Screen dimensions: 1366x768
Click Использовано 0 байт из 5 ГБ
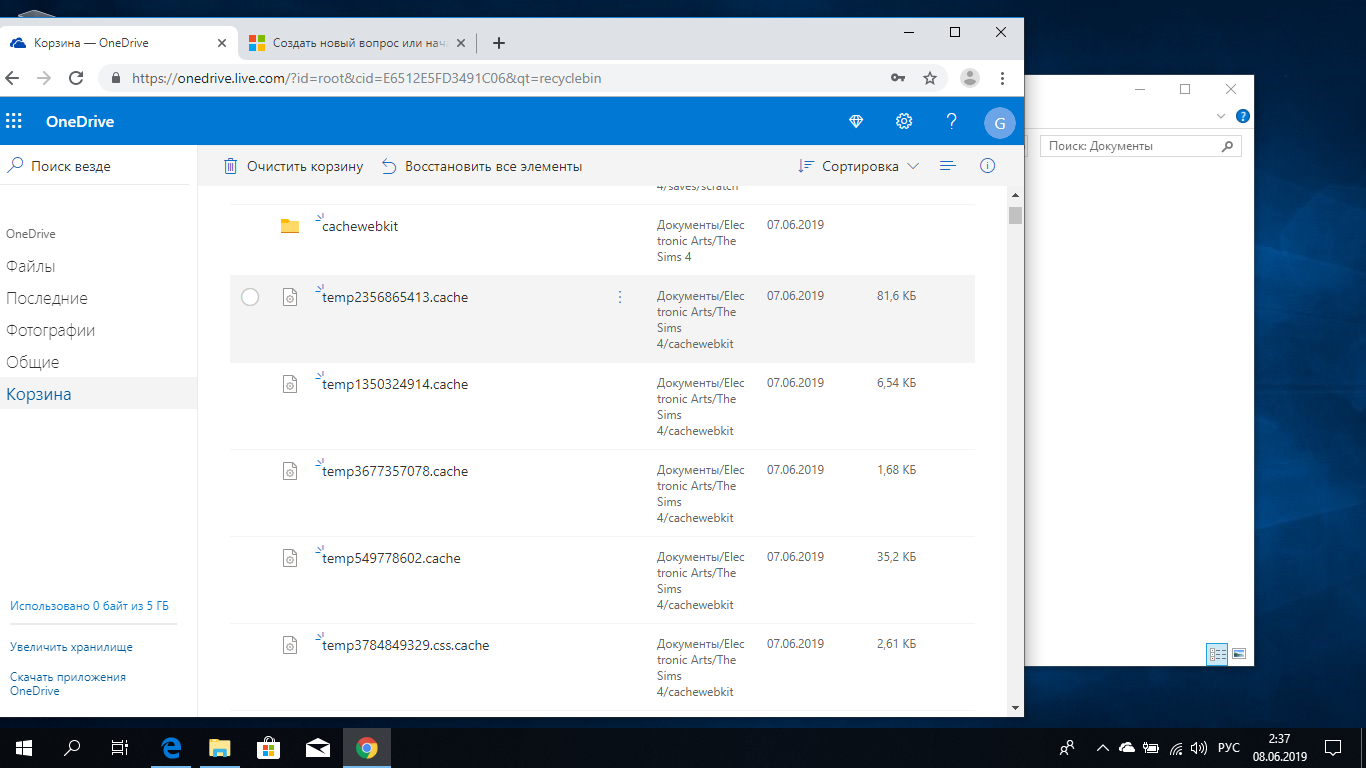click(89, 606)
